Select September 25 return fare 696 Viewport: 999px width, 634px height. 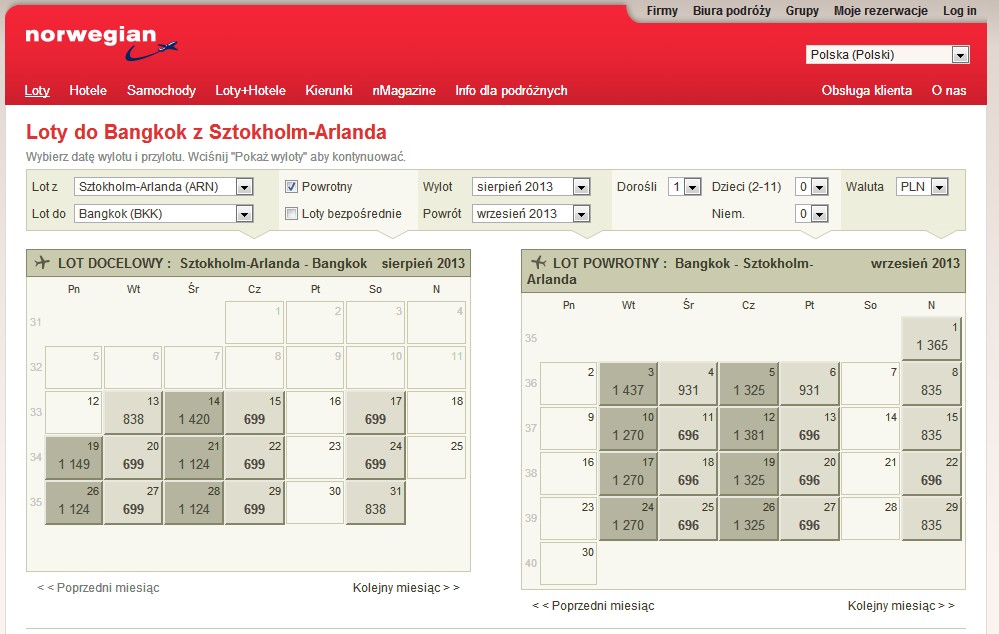coord(688,519)
